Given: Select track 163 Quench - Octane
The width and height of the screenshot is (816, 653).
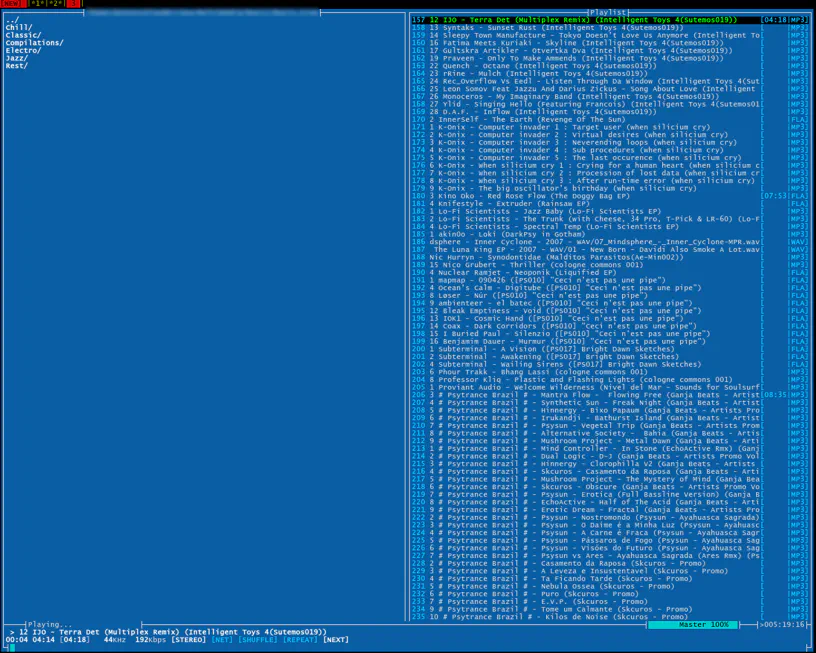Looking at the screenshot, I should coord(610,66).
